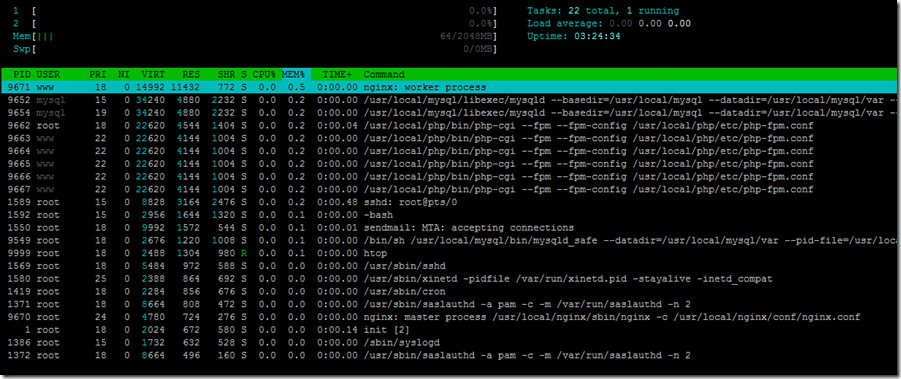Select php-cgi row with PID 9666
901x379 pixels.
(450, 176)
